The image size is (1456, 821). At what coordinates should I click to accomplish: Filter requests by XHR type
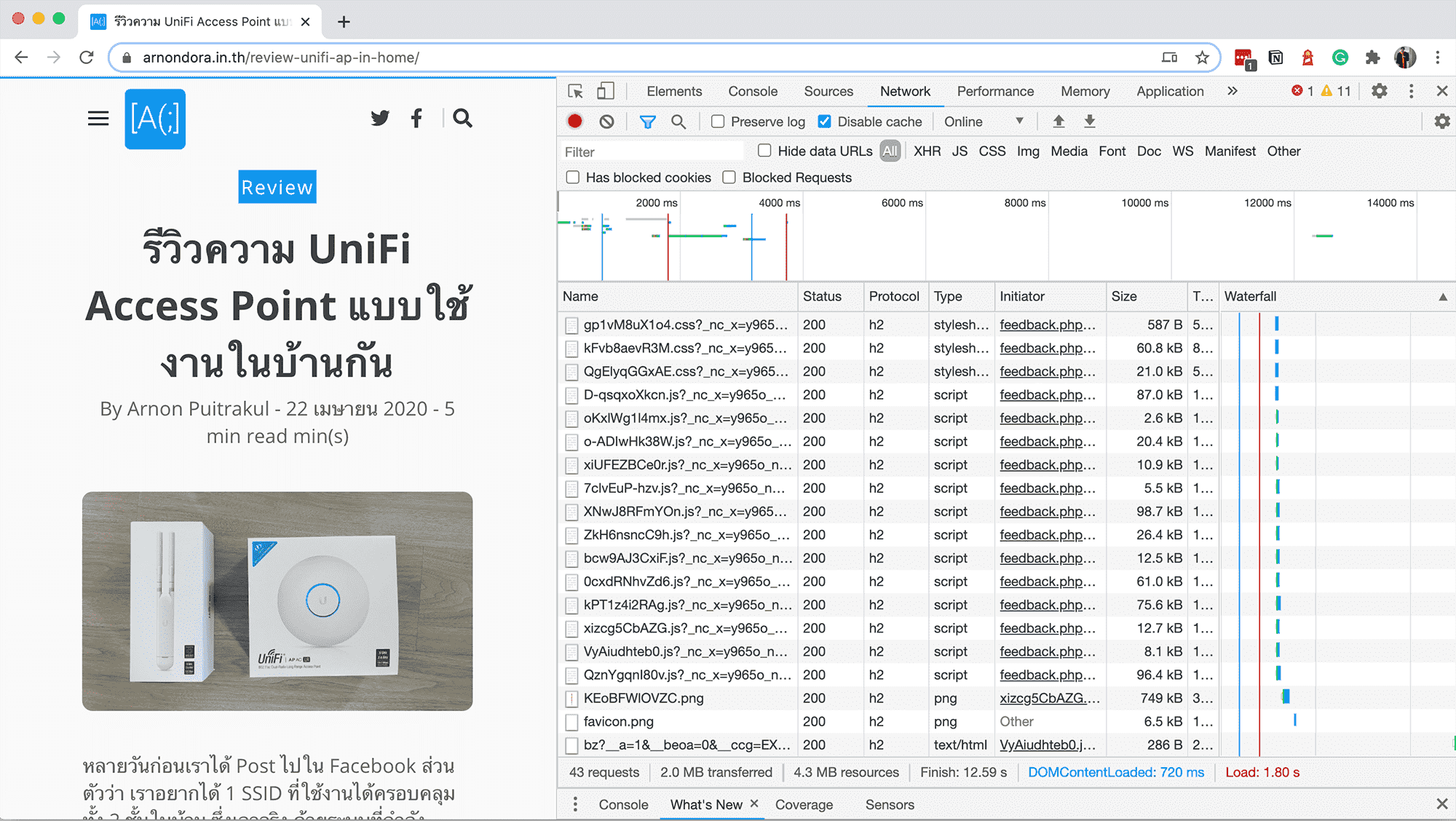coord(927,151)
